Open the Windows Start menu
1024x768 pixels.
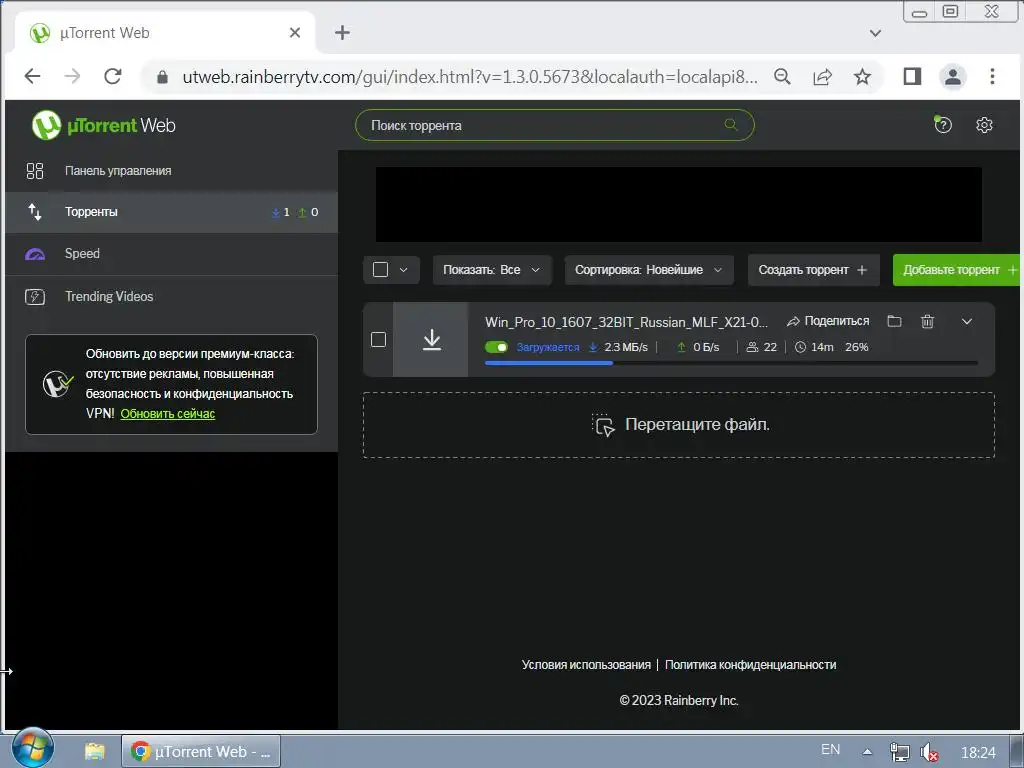[33, 748]
